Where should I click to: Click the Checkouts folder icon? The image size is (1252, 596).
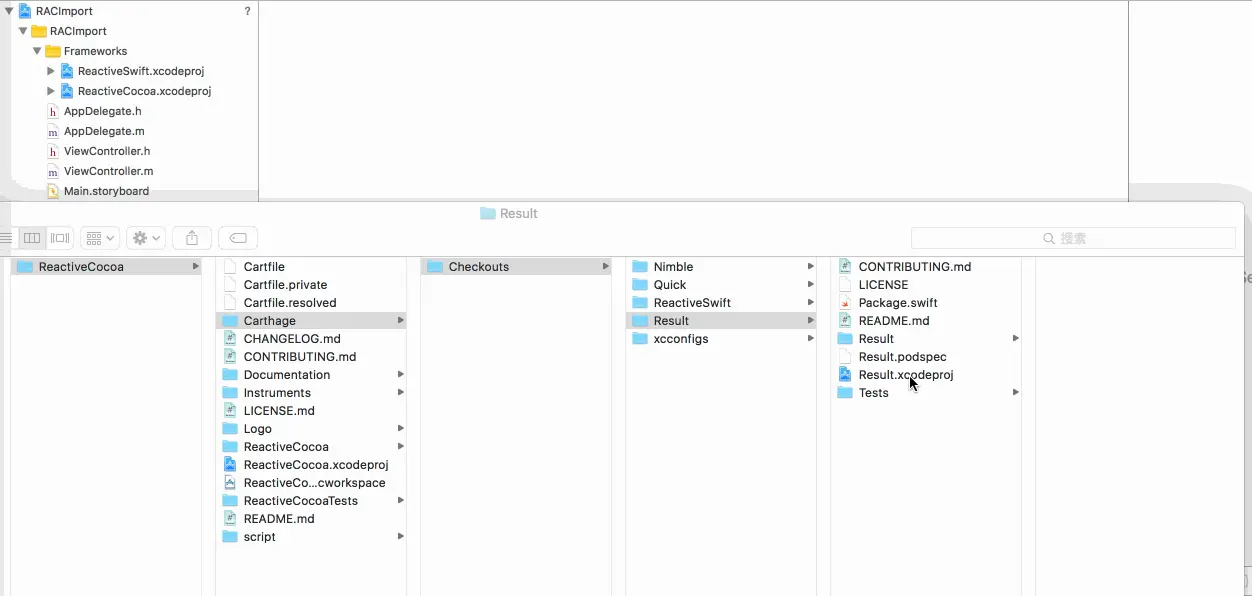pos(435,267)
